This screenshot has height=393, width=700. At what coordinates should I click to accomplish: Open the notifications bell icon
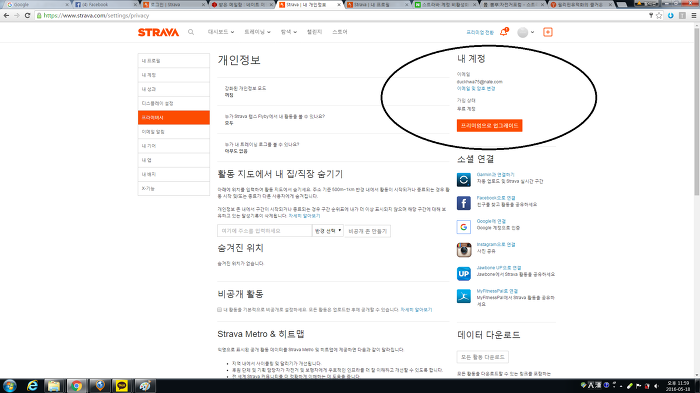pos(504,32)
